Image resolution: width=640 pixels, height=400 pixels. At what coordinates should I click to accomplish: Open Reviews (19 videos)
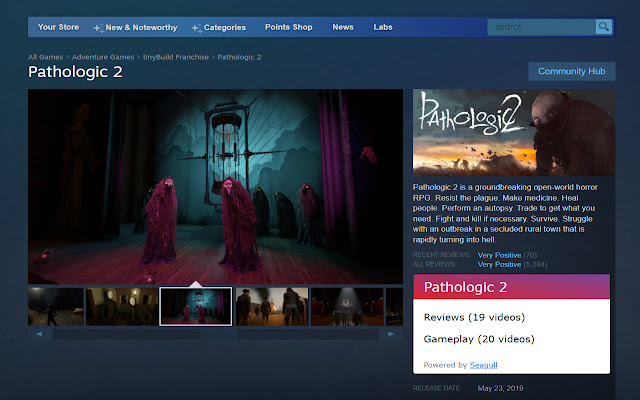coord(474,317)
